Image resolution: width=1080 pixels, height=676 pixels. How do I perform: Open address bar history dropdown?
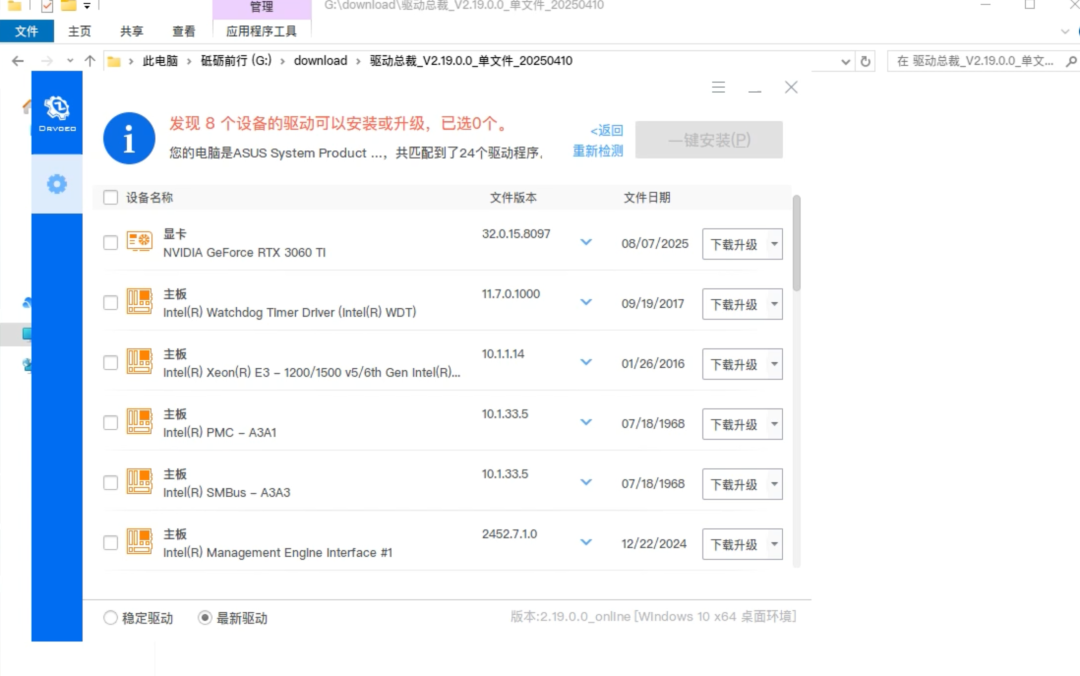[845, 61]
